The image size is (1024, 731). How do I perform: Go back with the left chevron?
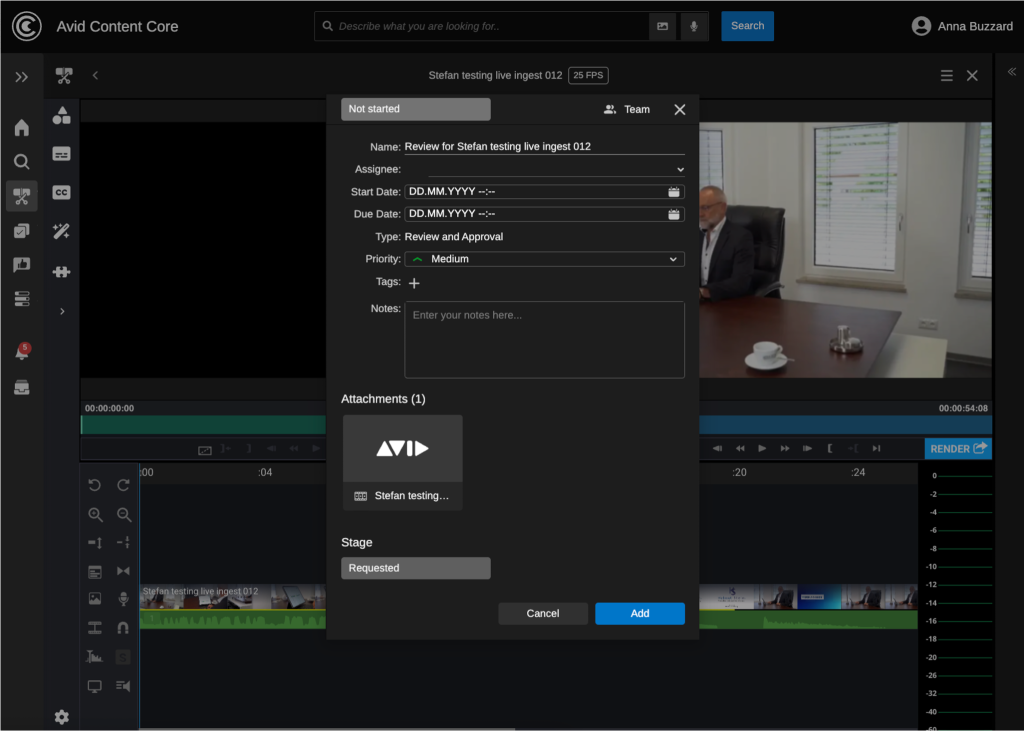(95, 75)
